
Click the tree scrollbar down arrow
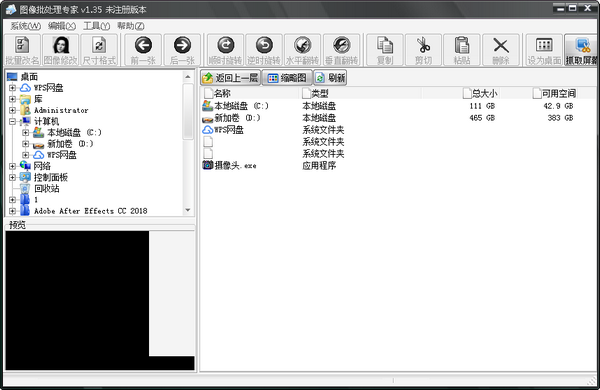click(x=188, y=210)
